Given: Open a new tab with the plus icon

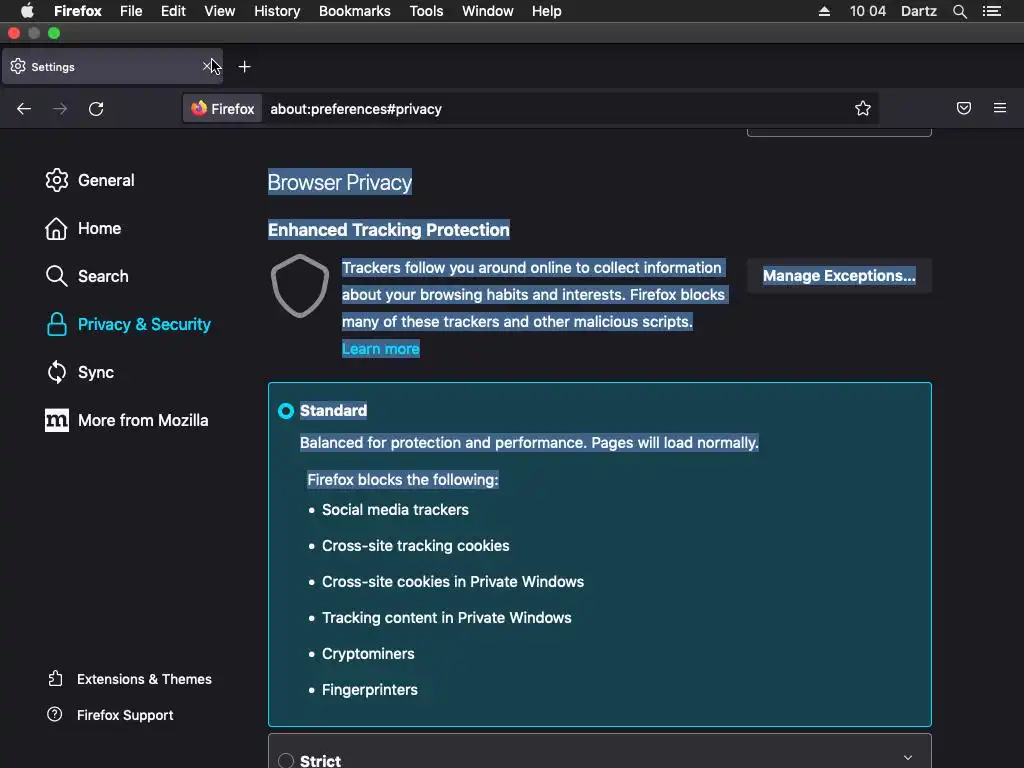Looking at the screenshot, I should tap(244, 67).
